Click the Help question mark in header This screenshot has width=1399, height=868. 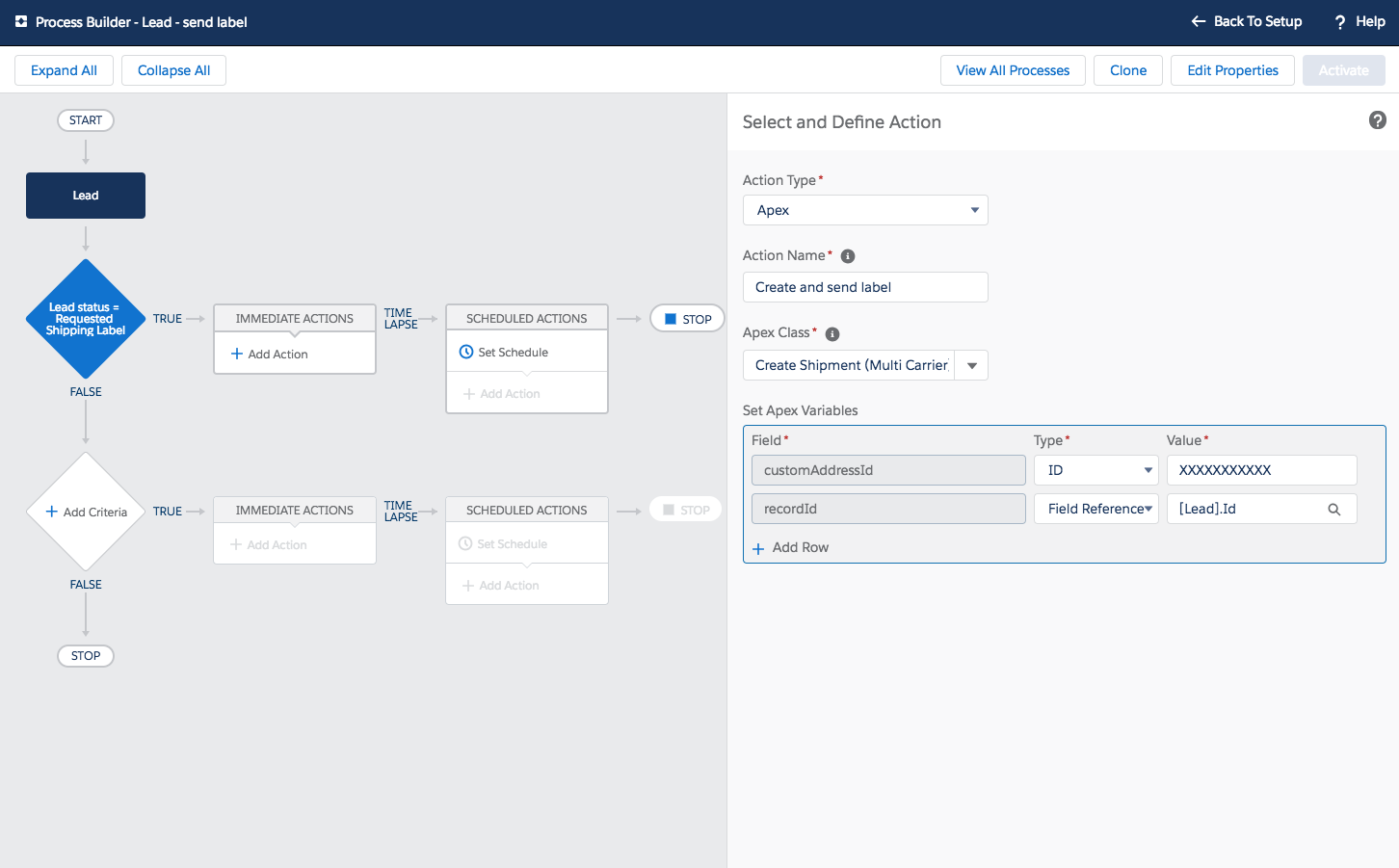(x=1339, y=22)
